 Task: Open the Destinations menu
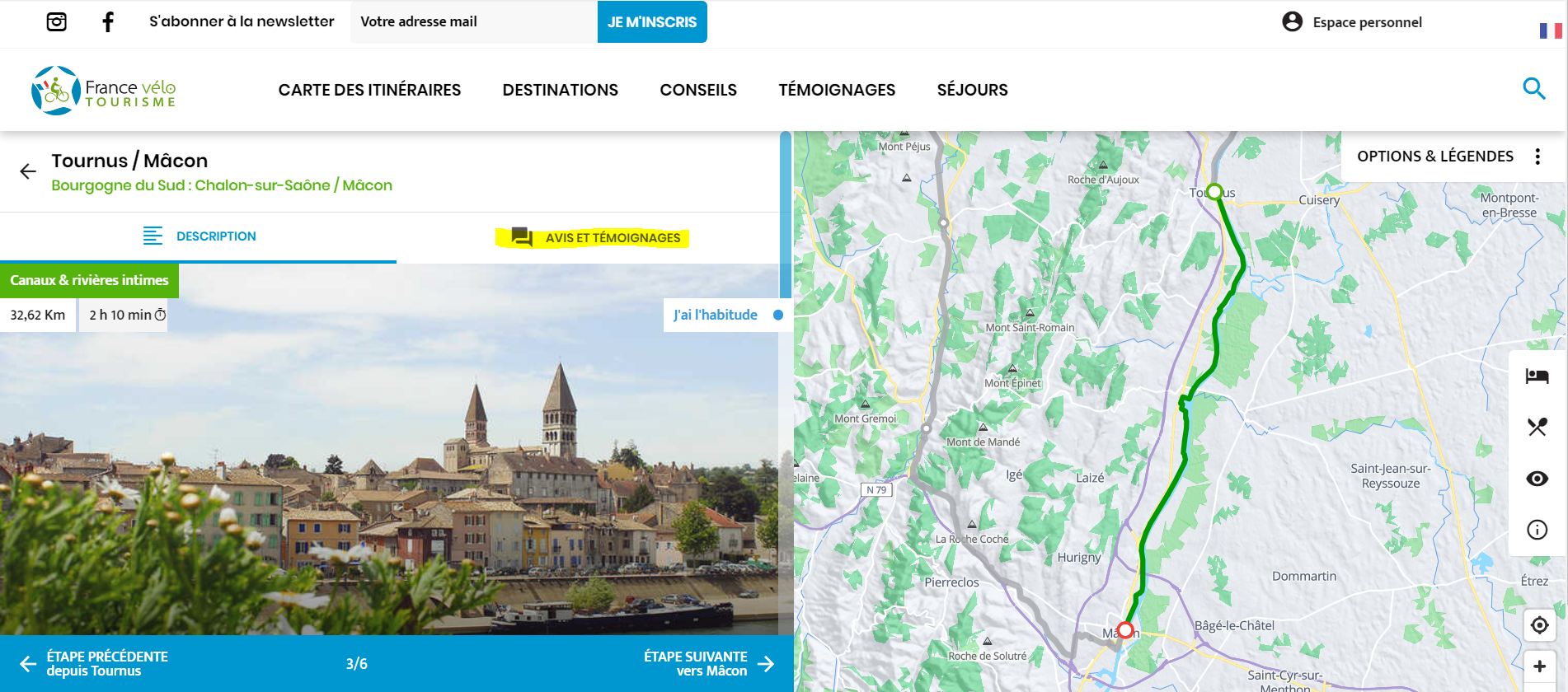tap(560, 90)
